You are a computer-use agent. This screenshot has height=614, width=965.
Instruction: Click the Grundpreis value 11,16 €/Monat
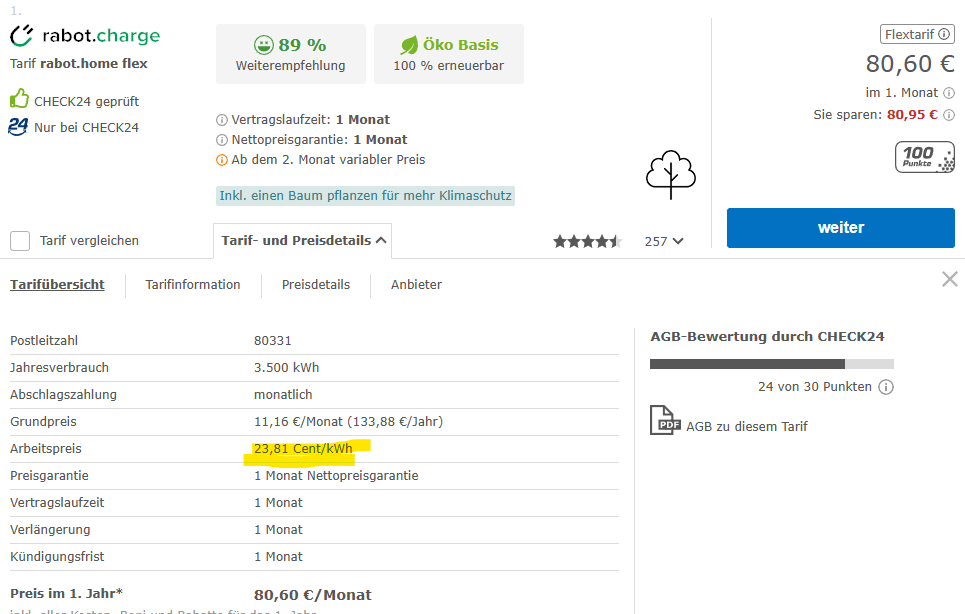tap(348, 422)
